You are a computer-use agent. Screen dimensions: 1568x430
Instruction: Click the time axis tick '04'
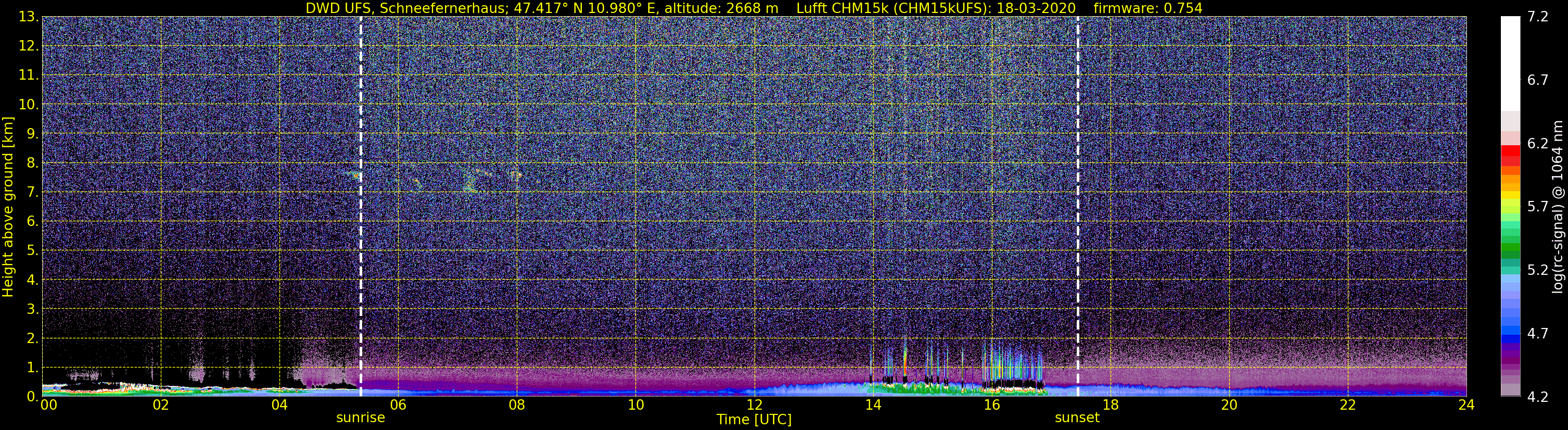(279, 406)
